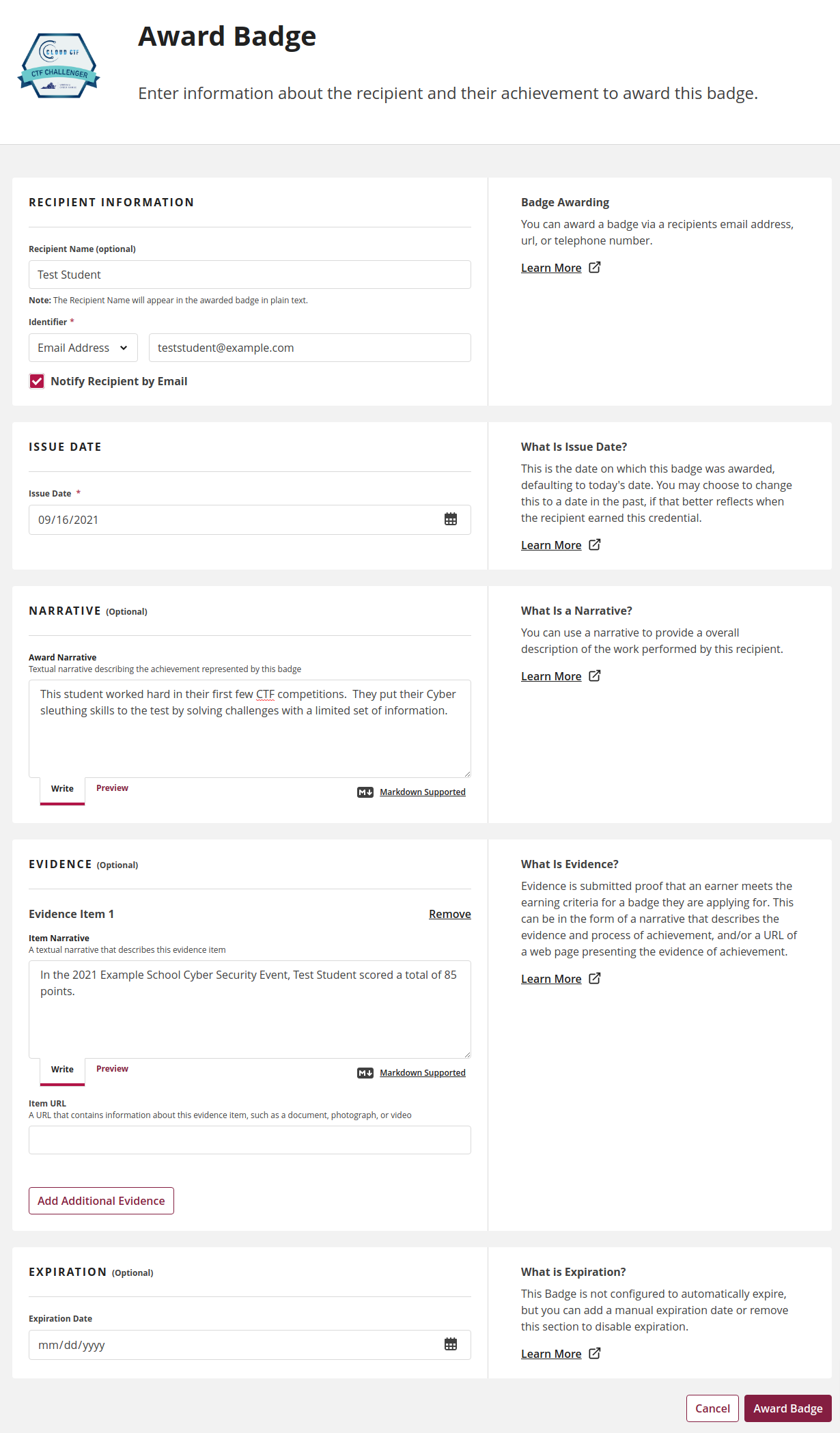Click the CTF Challenger badge image
This screenshot has height=1433, width=840.
coord(59,66)
